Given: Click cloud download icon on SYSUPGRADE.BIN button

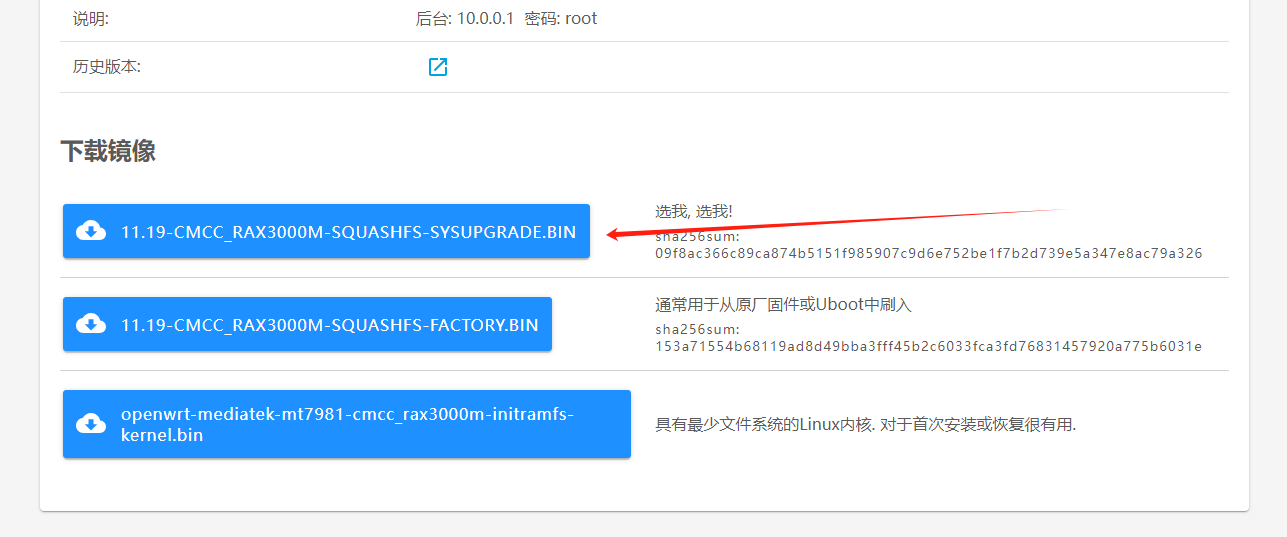Looking at the screenshot, I should point(91,232).
